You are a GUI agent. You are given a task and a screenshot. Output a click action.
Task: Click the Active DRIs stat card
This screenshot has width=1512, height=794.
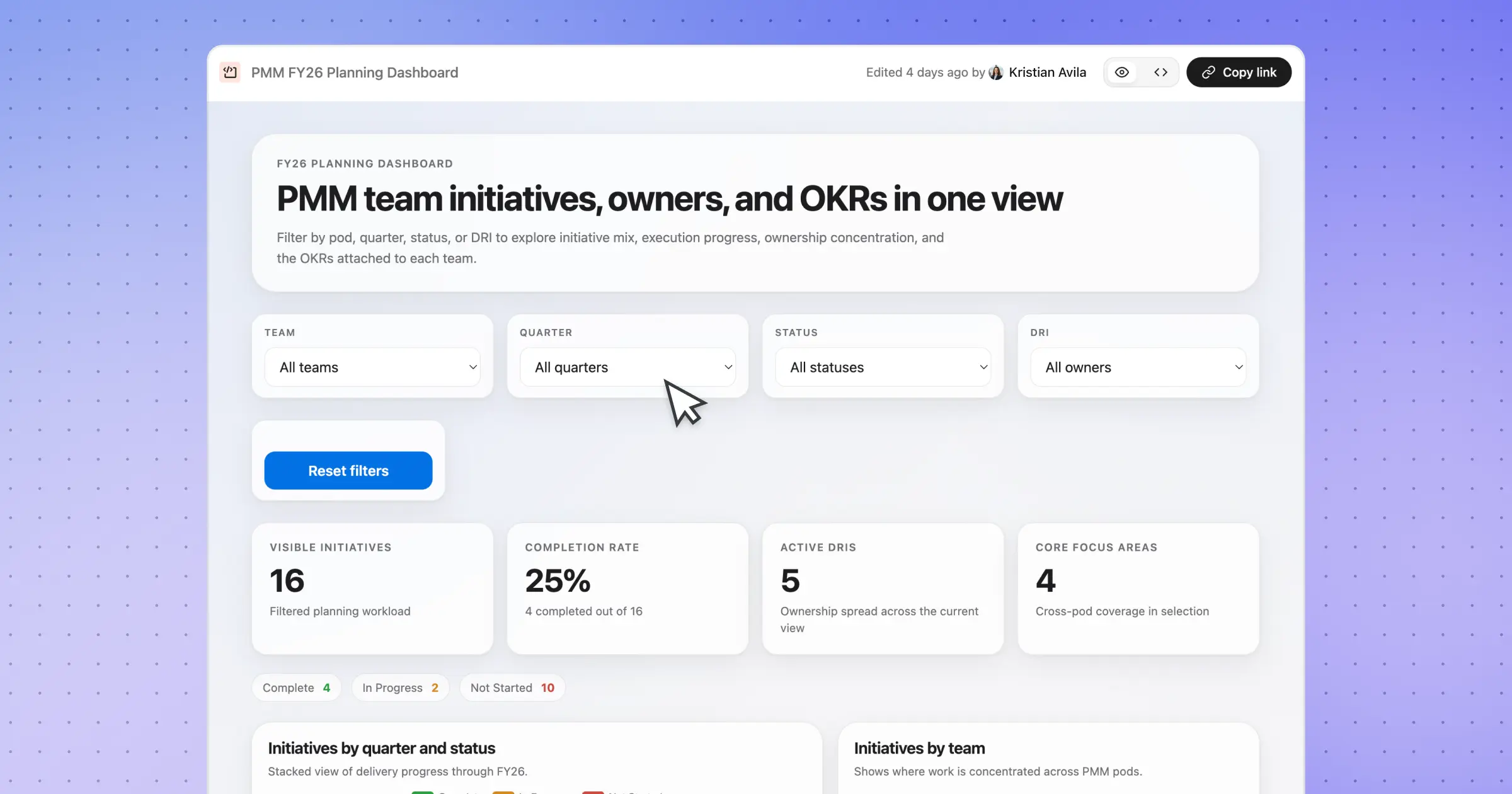point(883,588)
